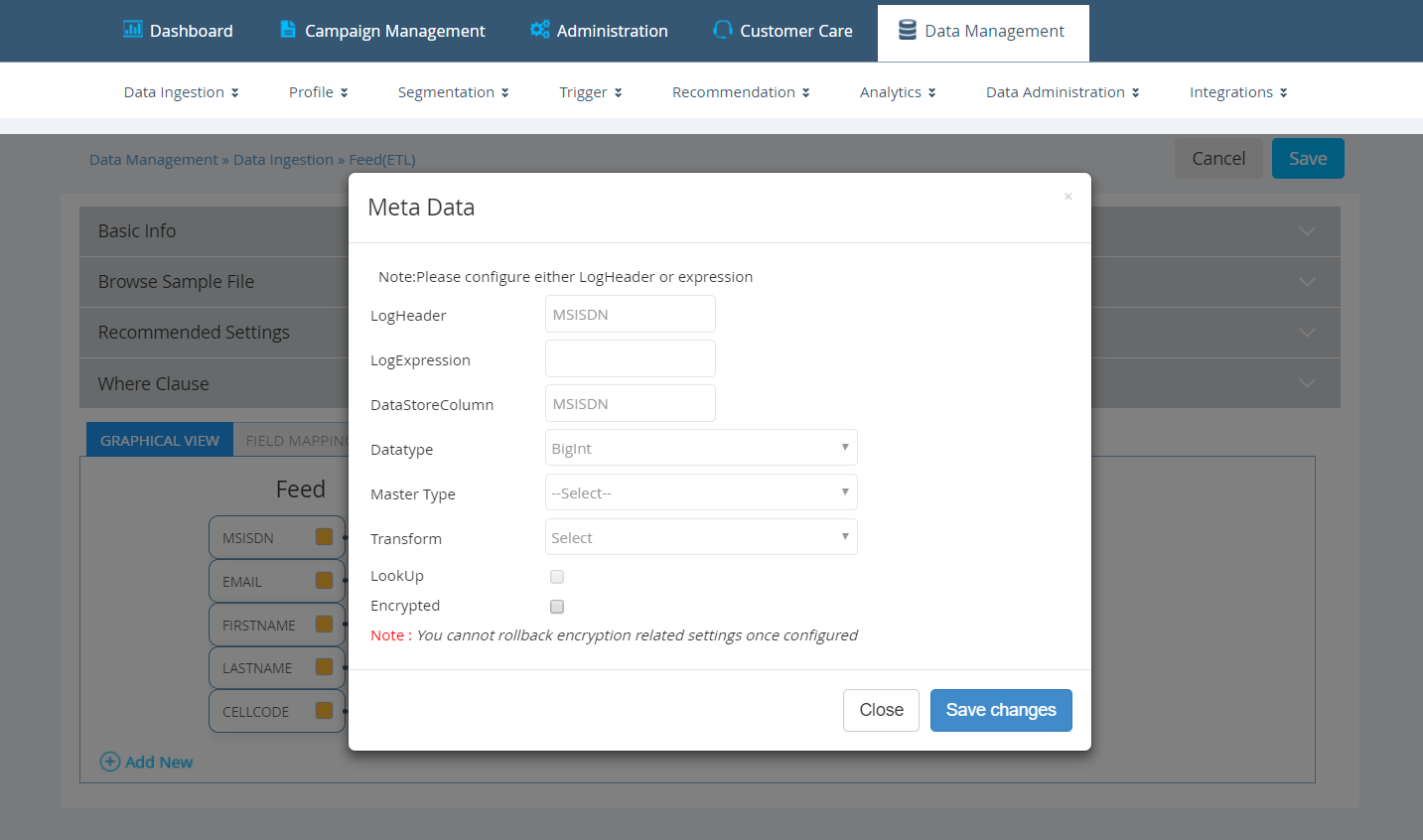Expand the Basic Info section chevron
Viewport: 1423px width, 840px height.
[x=1307, y=231]
